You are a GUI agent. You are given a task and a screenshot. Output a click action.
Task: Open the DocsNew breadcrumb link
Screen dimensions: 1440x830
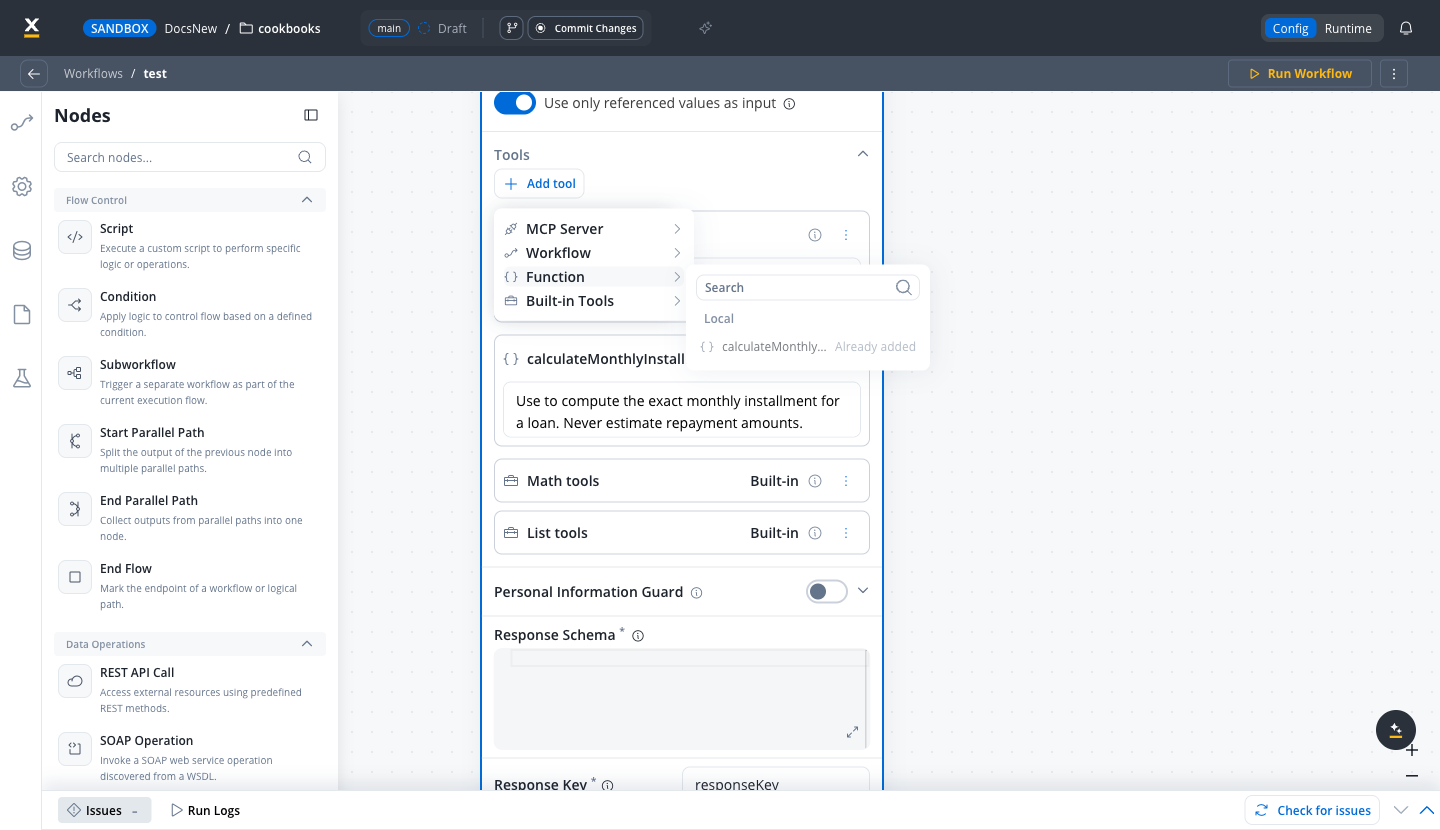(190, 28)
